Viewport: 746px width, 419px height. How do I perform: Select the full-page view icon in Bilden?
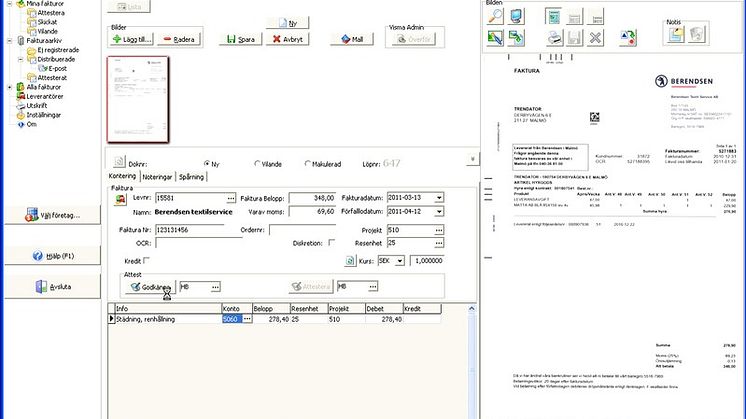553,17
